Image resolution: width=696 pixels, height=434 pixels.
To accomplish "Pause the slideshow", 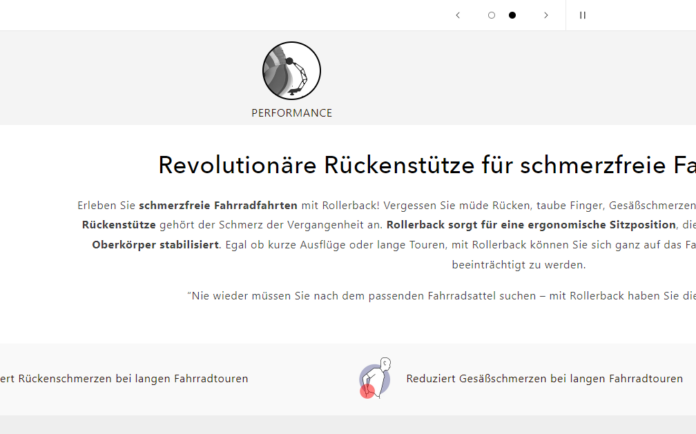I will pyautogui.click(x=582, y=16).
